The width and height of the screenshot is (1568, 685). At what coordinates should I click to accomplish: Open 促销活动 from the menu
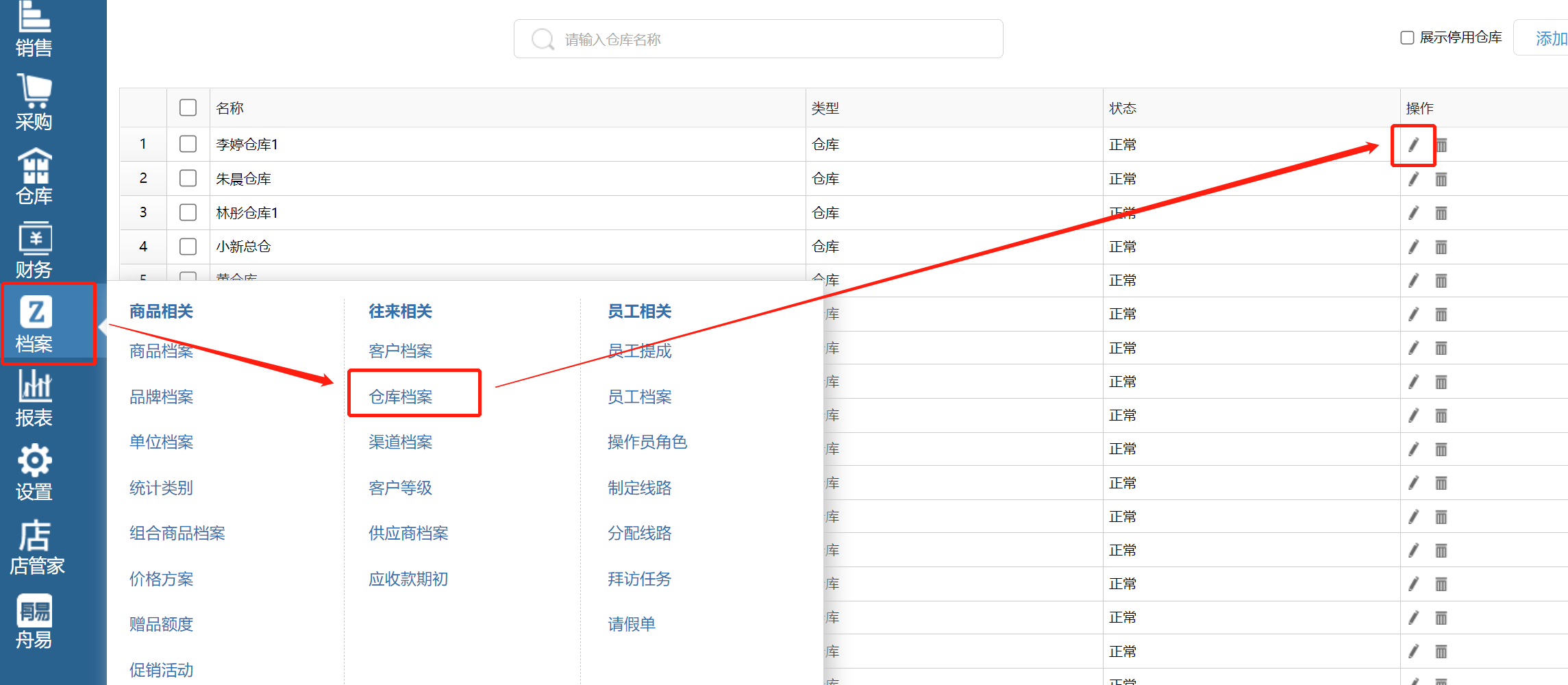tap(162, 670)
